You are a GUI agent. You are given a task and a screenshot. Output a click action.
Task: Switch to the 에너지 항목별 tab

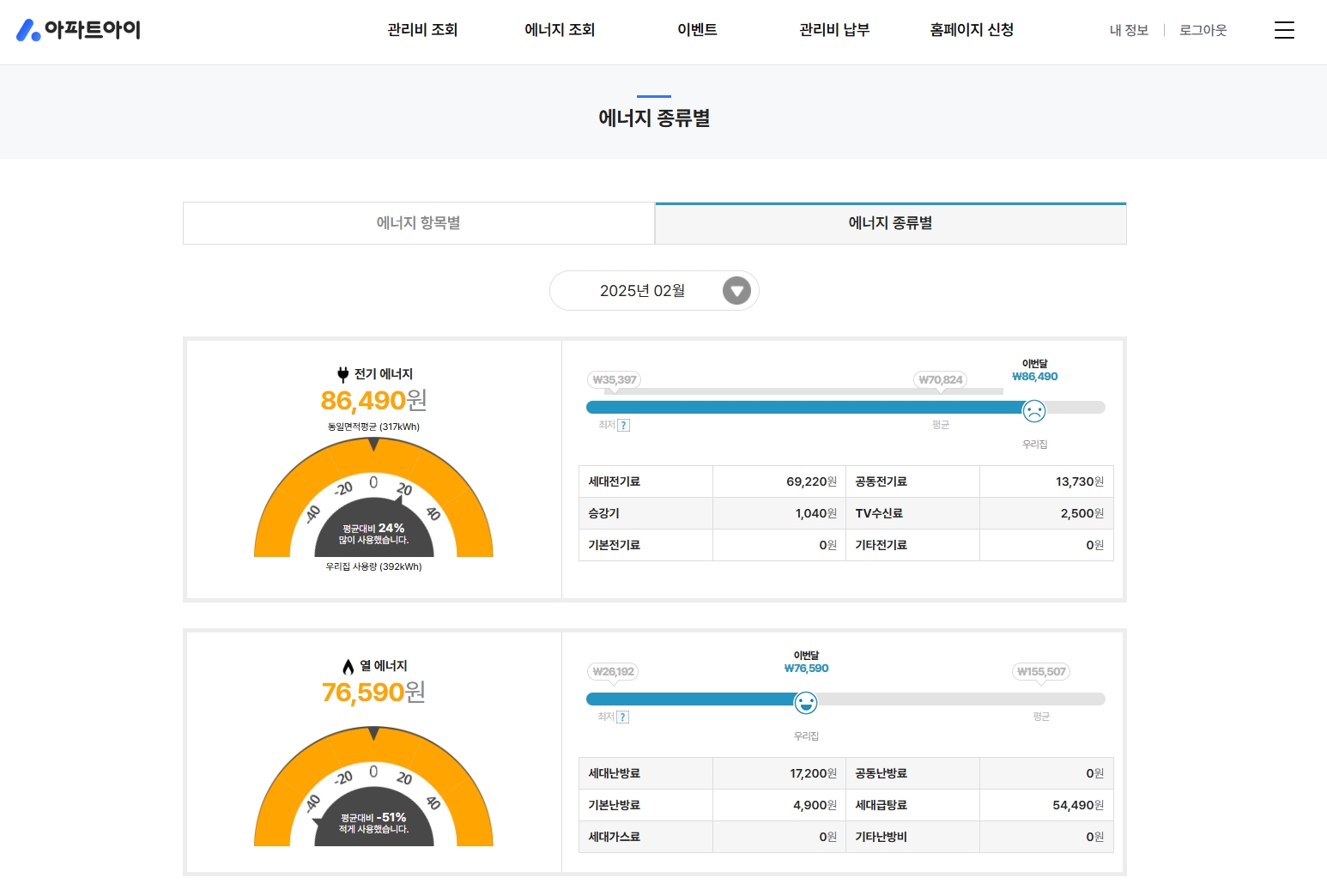pos(419,223)
